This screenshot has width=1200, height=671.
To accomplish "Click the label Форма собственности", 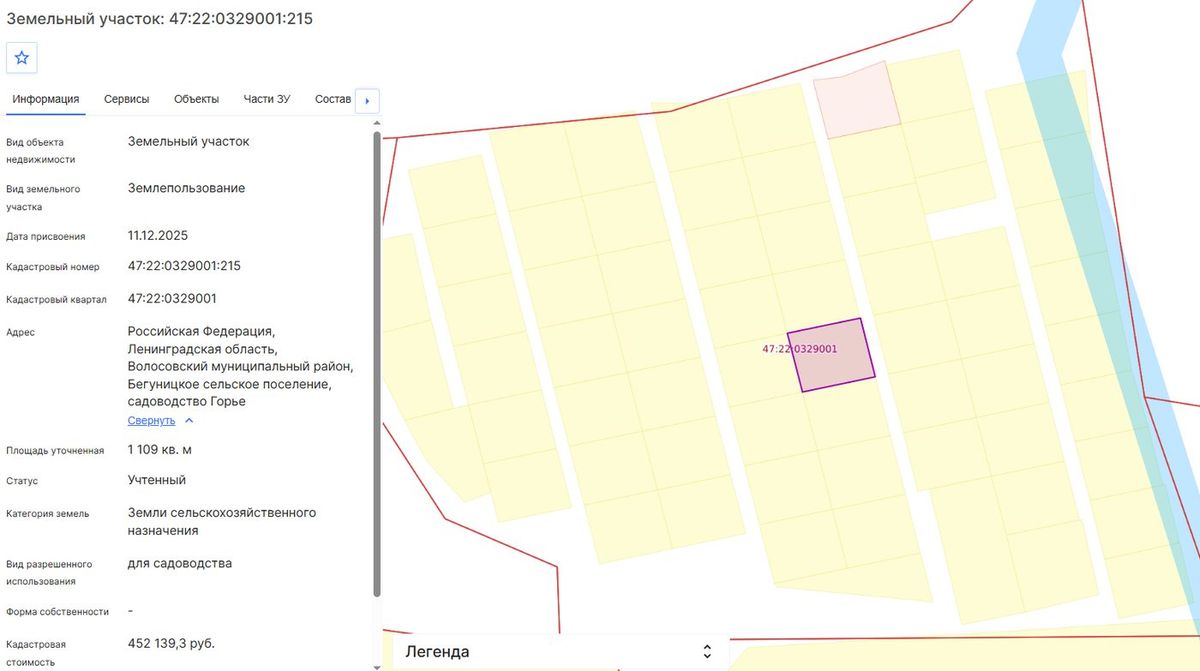I will [57, 612].
